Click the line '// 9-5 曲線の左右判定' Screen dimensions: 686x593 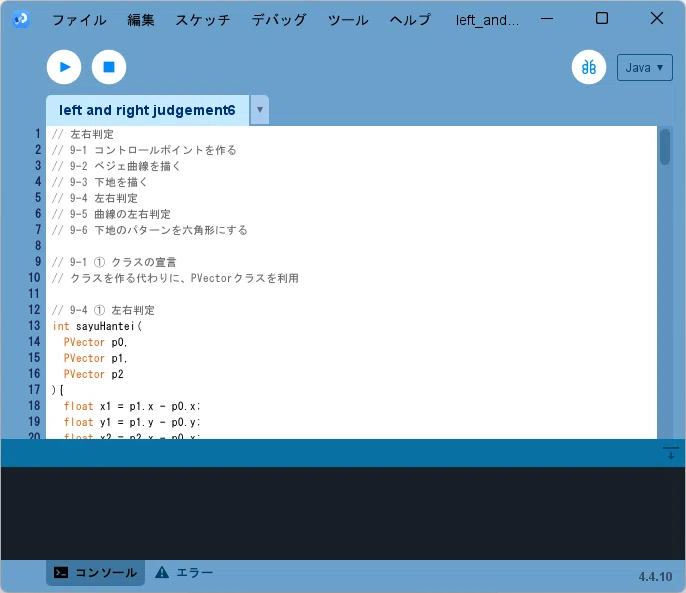coord(111,214)
